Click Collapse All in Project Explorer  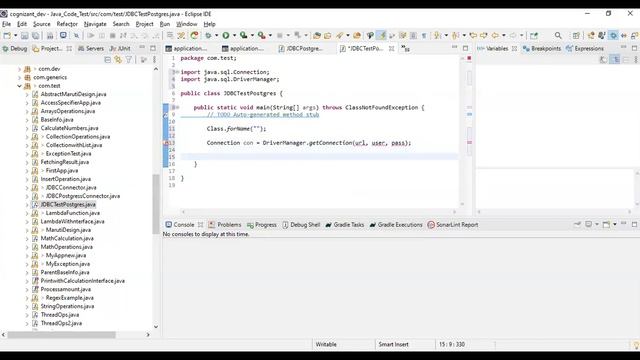107,60
